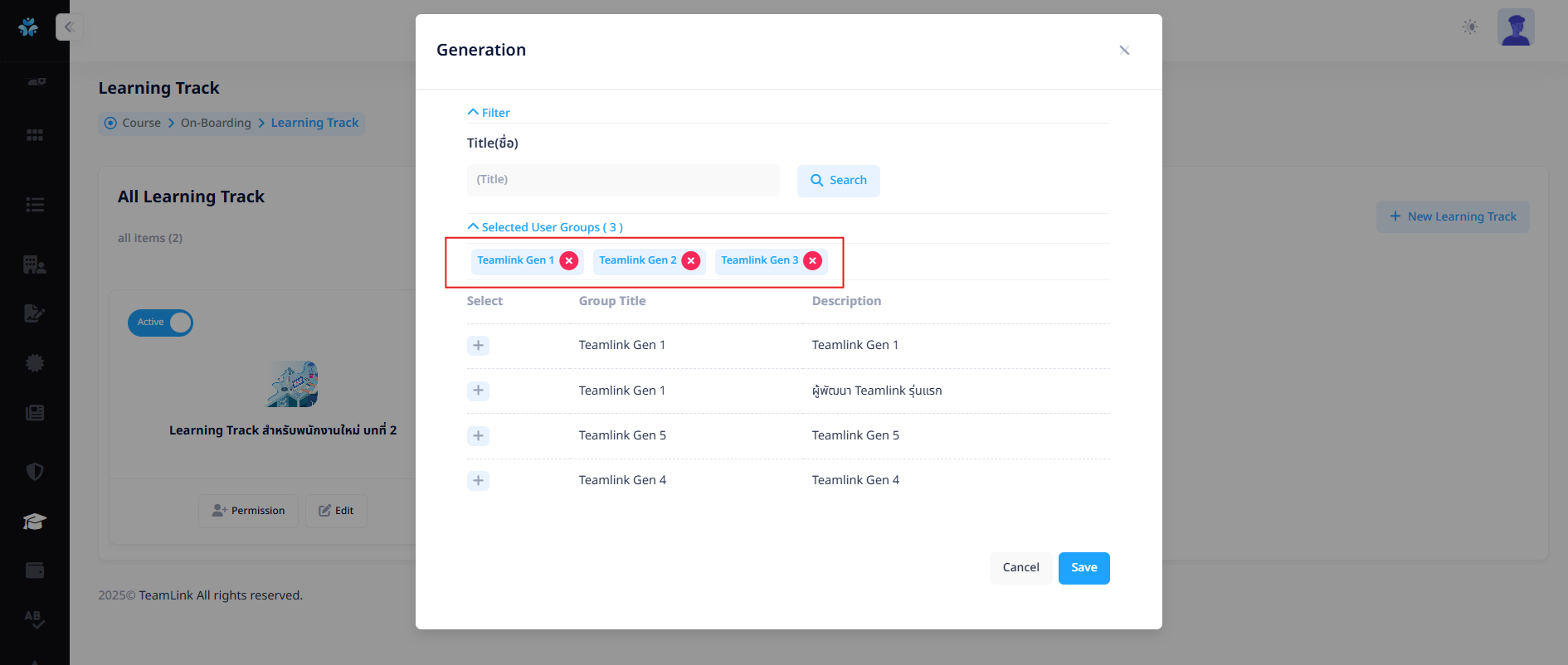Image resolution: width=1568 pixels, height=665 pixels.
Task: Toggle the Active switch on learning track
Action: click(161, 323)
